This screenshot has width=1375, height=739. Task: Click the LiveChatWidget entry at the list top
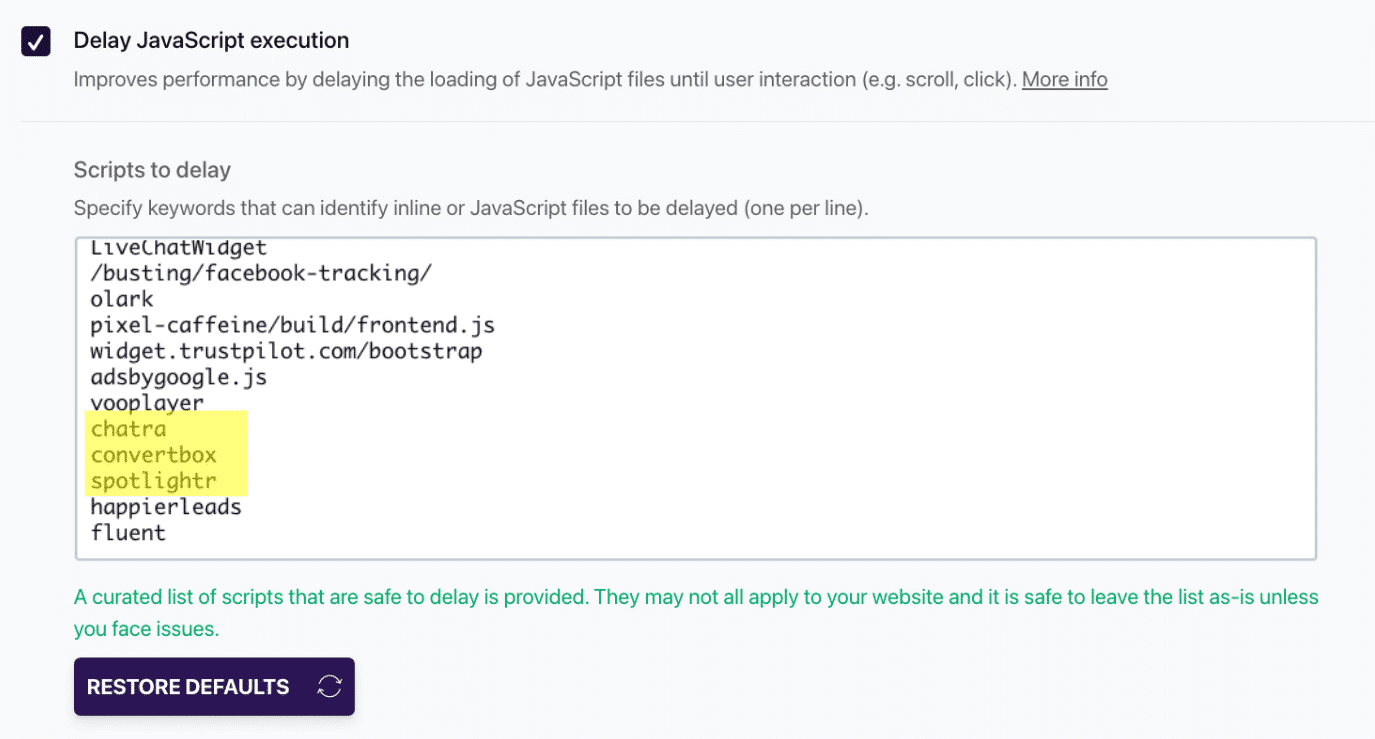(178, 246)
